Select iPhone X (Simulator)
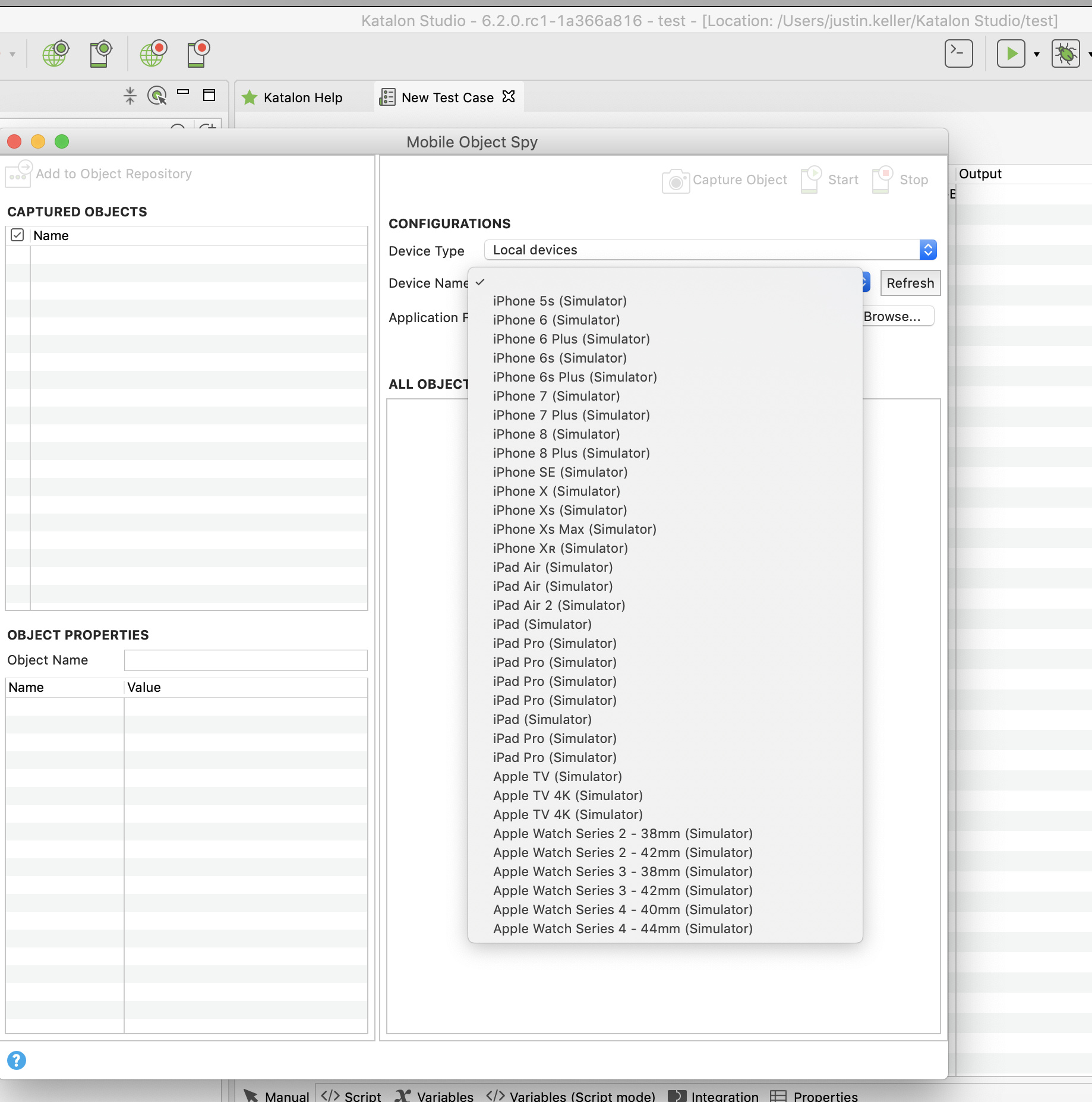This screenshot has width=1092, height=1102. (665, 492)
